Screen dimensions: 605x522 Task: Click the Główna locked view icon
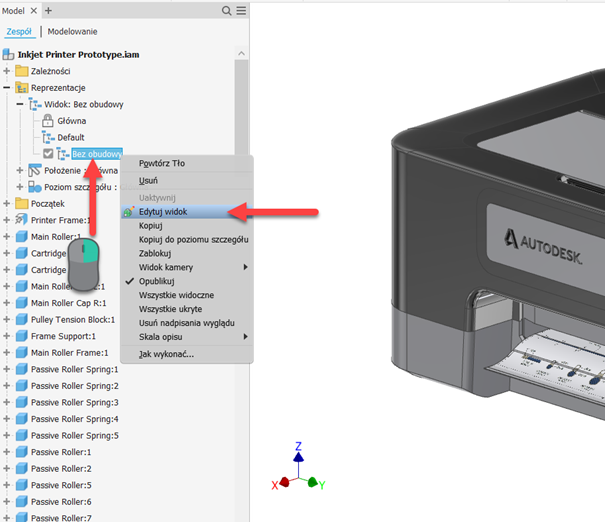(x=47, y=121)
